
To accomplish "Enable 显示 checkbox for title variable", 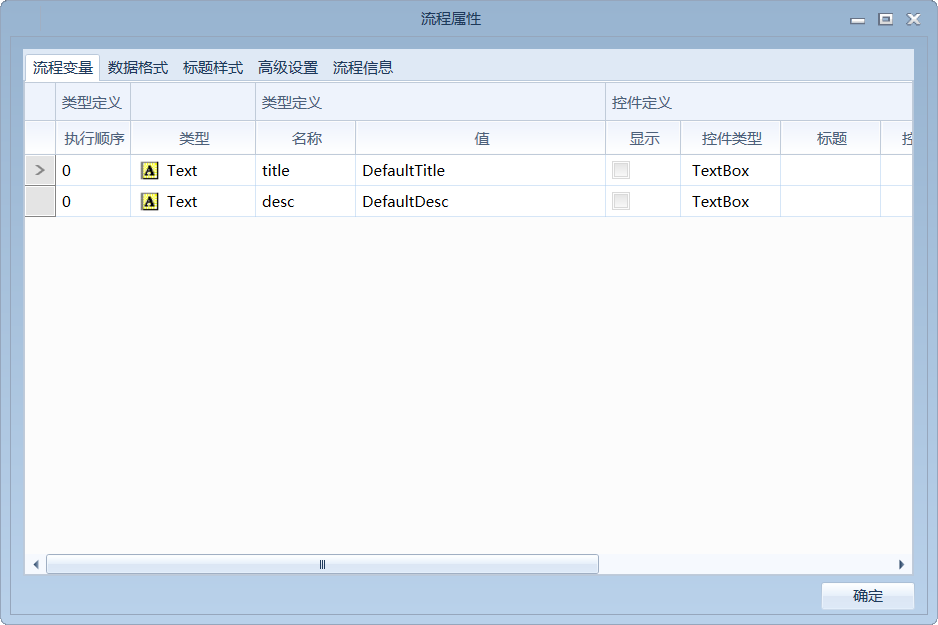I will tap(621, 170).
